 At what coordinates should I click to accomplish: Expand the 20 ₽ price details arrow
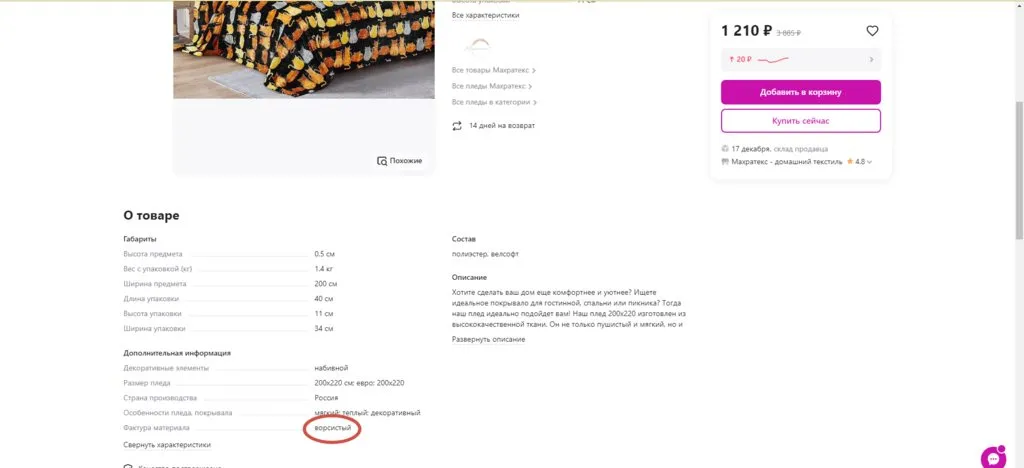point(871,60)
